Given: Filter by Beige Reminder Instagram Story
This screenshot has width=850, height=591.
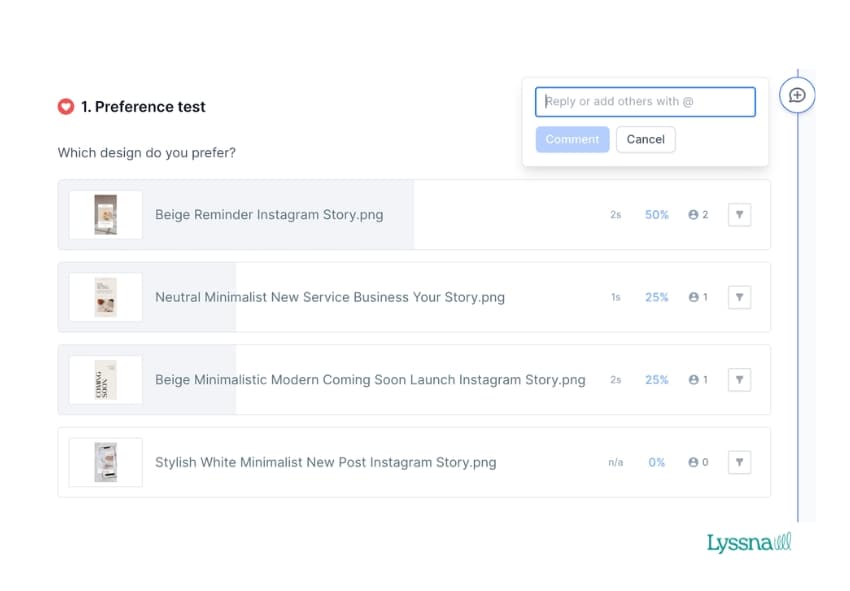Looking at the screenshot, I should [x=739, y=215].
